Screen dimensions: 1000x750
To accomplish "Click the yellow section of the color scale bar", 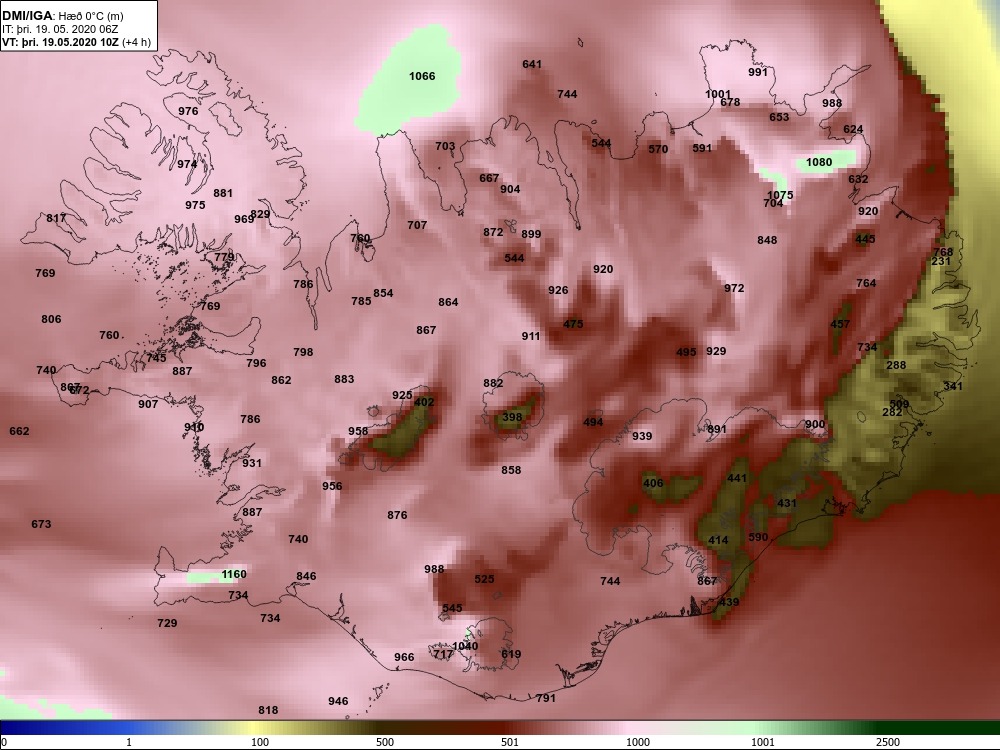I will point(255,728).
